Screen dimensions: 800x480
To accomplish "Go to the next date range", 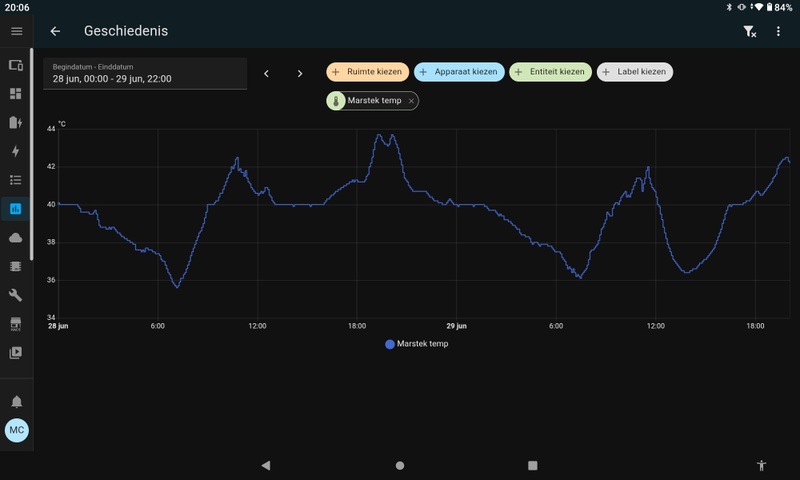I will click(x=300, y=73).
